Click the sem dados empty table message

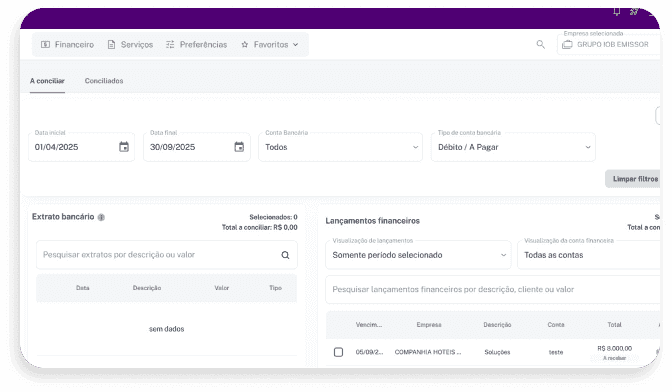tap(166, 329)
